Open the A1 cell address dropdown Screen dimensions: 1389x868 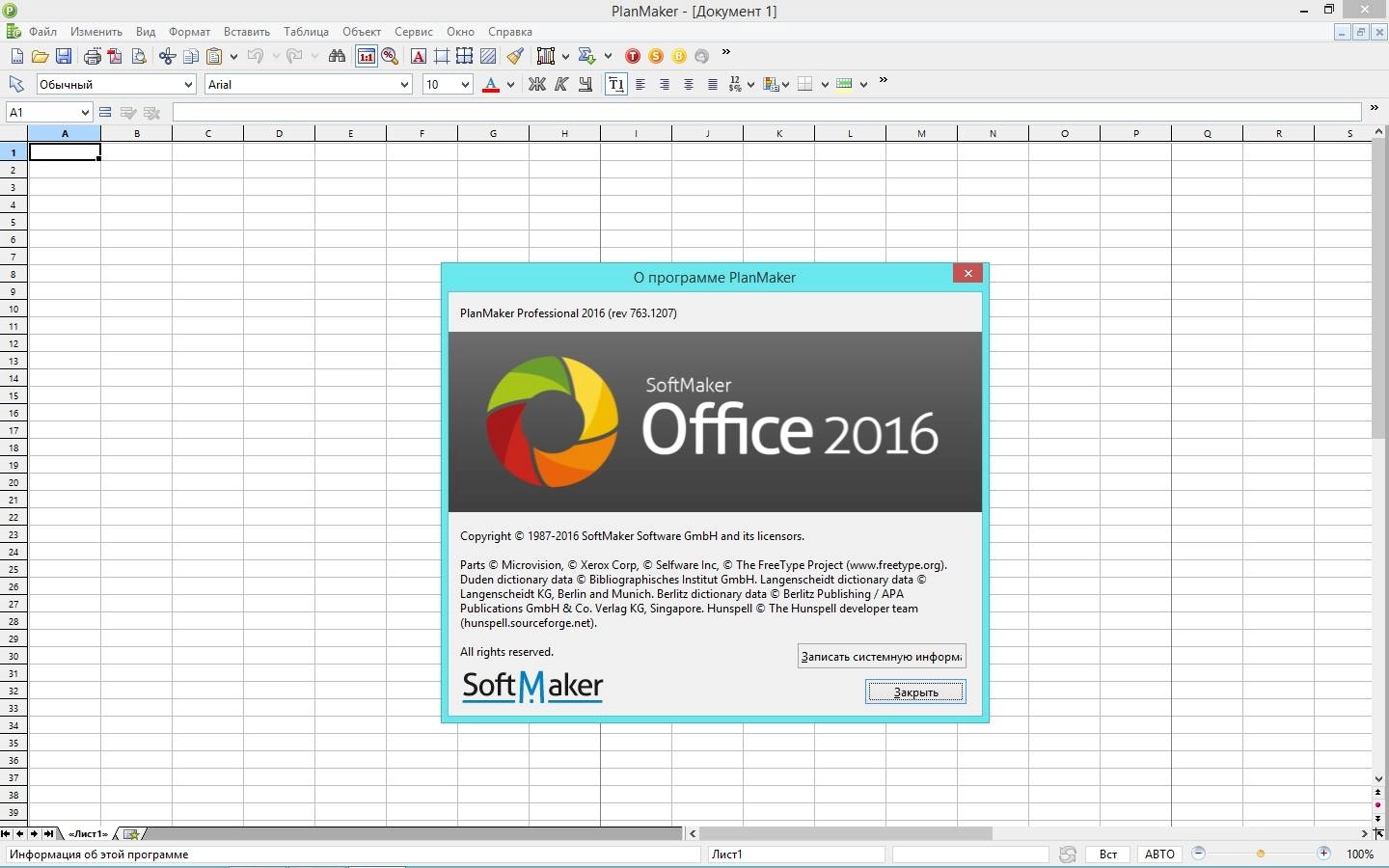pos(85,113)
